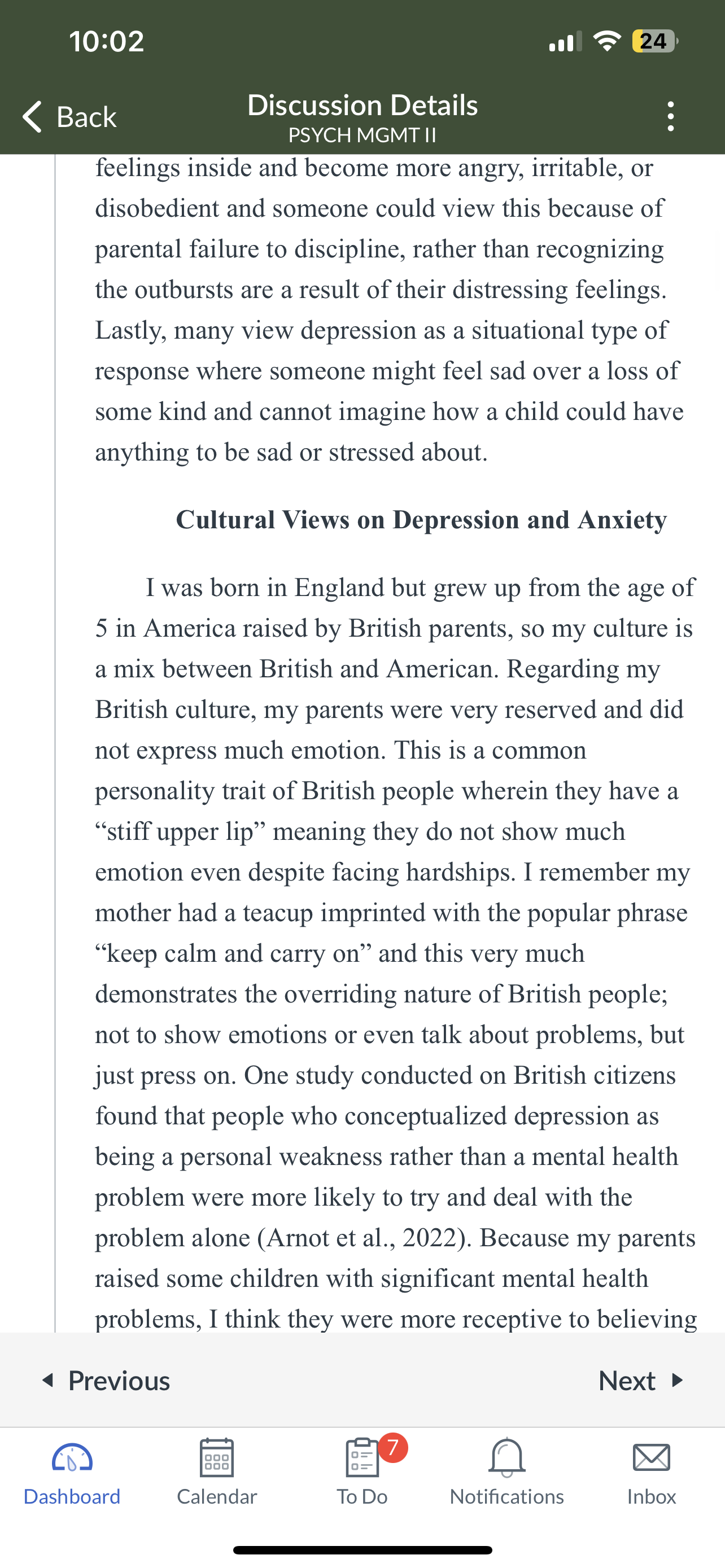The image size is (725, 1568).
Task: Open the Dashboard gauge icon
Action: click(72, 1458)
